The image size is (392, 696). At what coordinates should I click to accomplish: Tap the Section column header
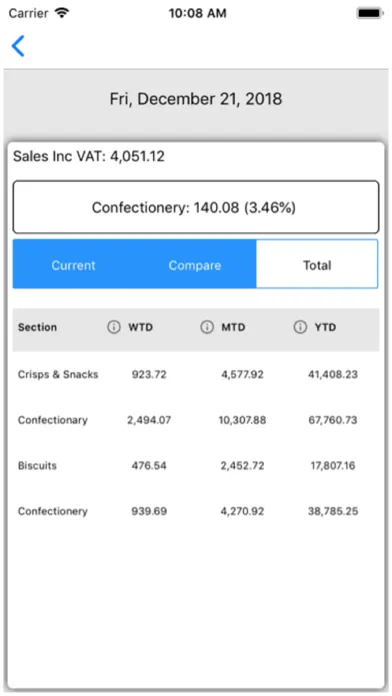(x=37, y=327)
